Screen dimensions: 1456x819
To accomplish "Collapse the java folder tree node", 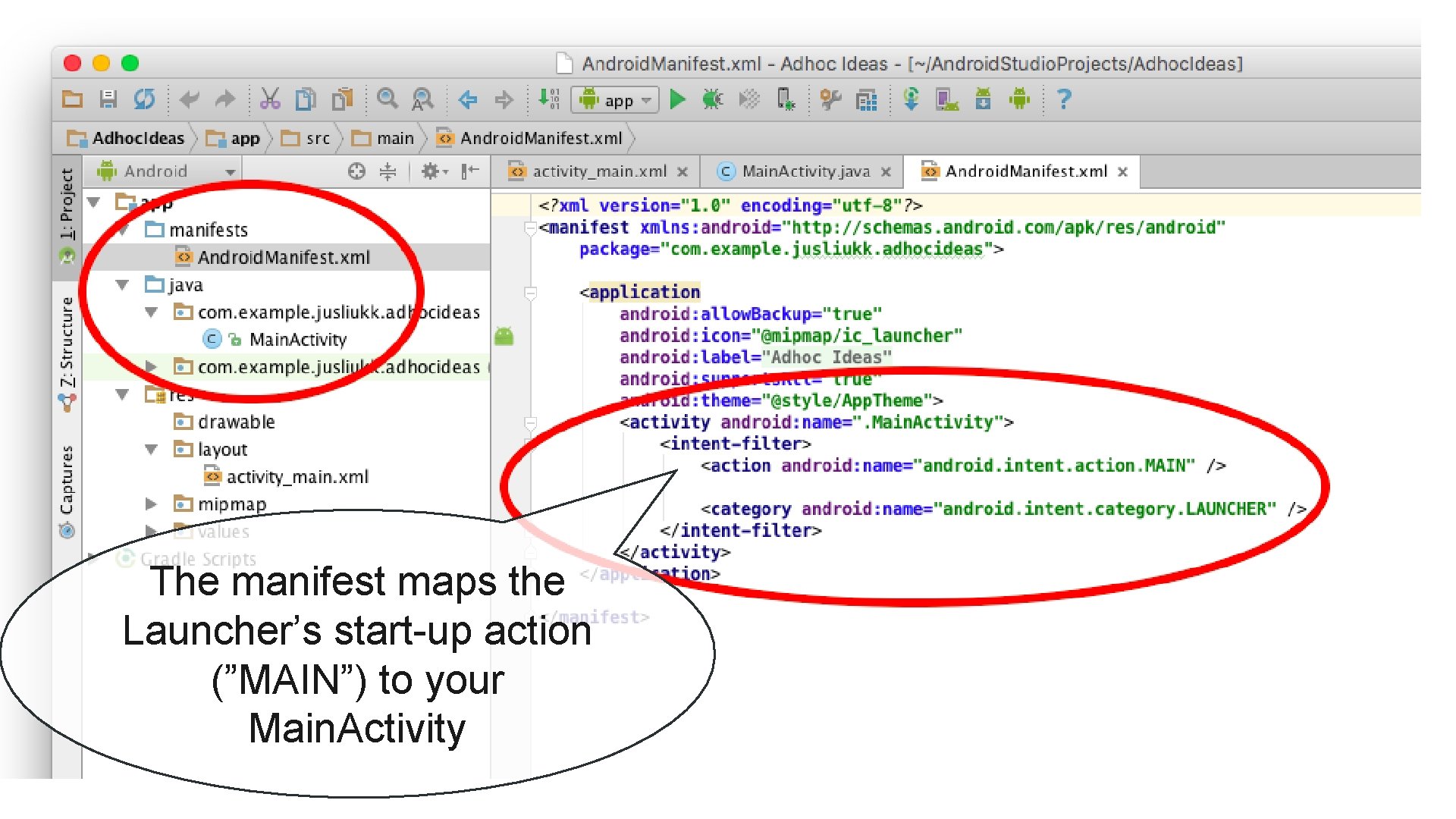I will coord(122,285).
